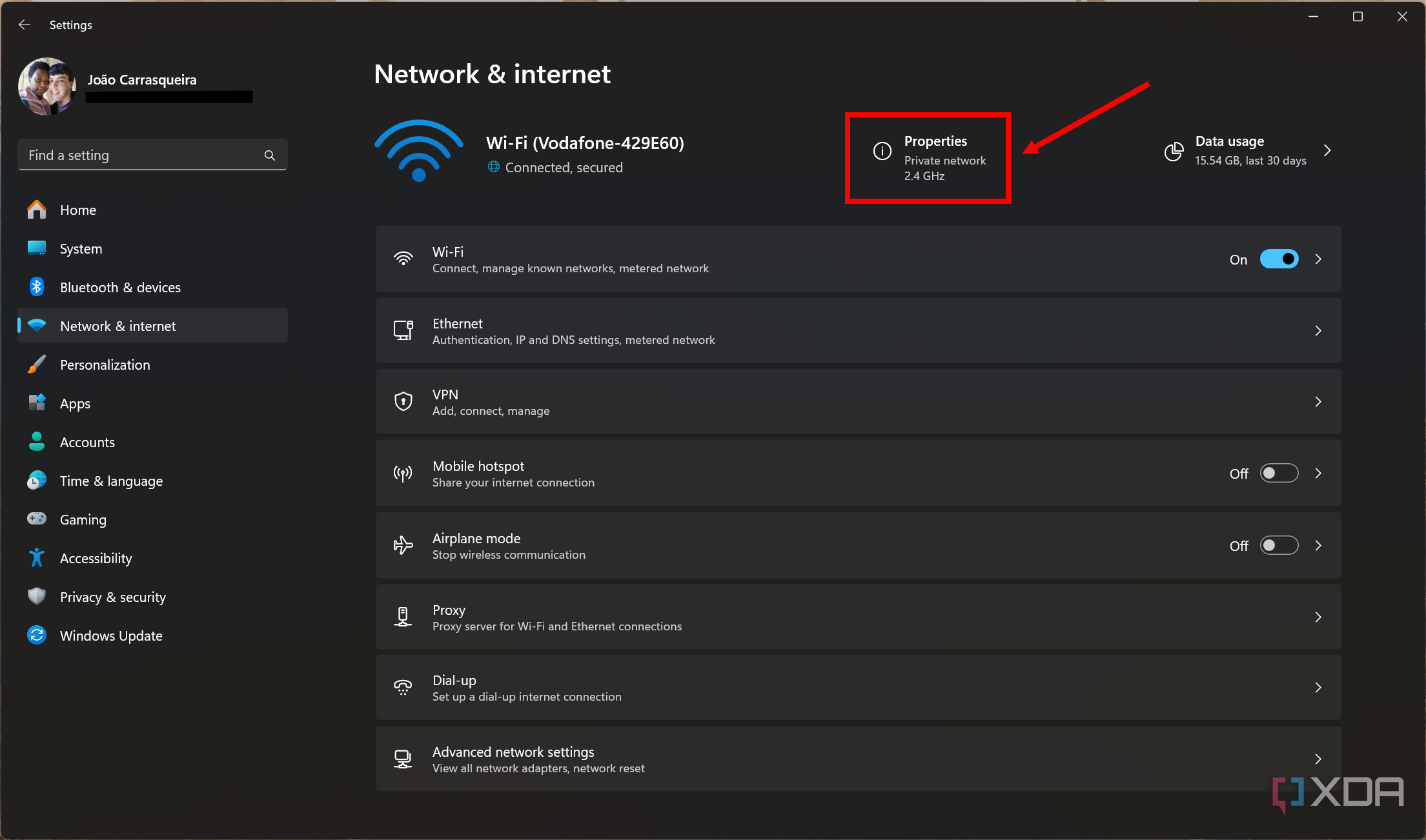This screenshot has width=1426, height=840.
Task: Expand the Proxy row chevron
Action: pos(1318,617)
